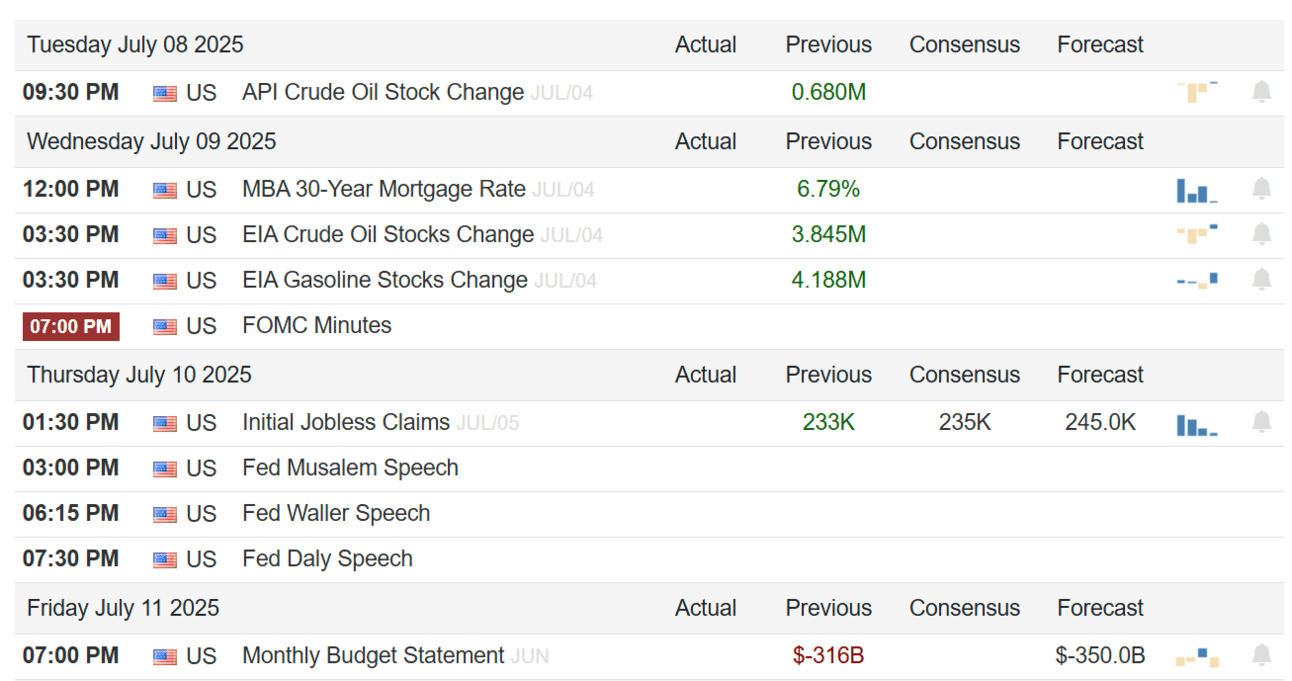Click the Monthly Budget Statement $-316B value
1292x681 pixels.
pos(828,656)
